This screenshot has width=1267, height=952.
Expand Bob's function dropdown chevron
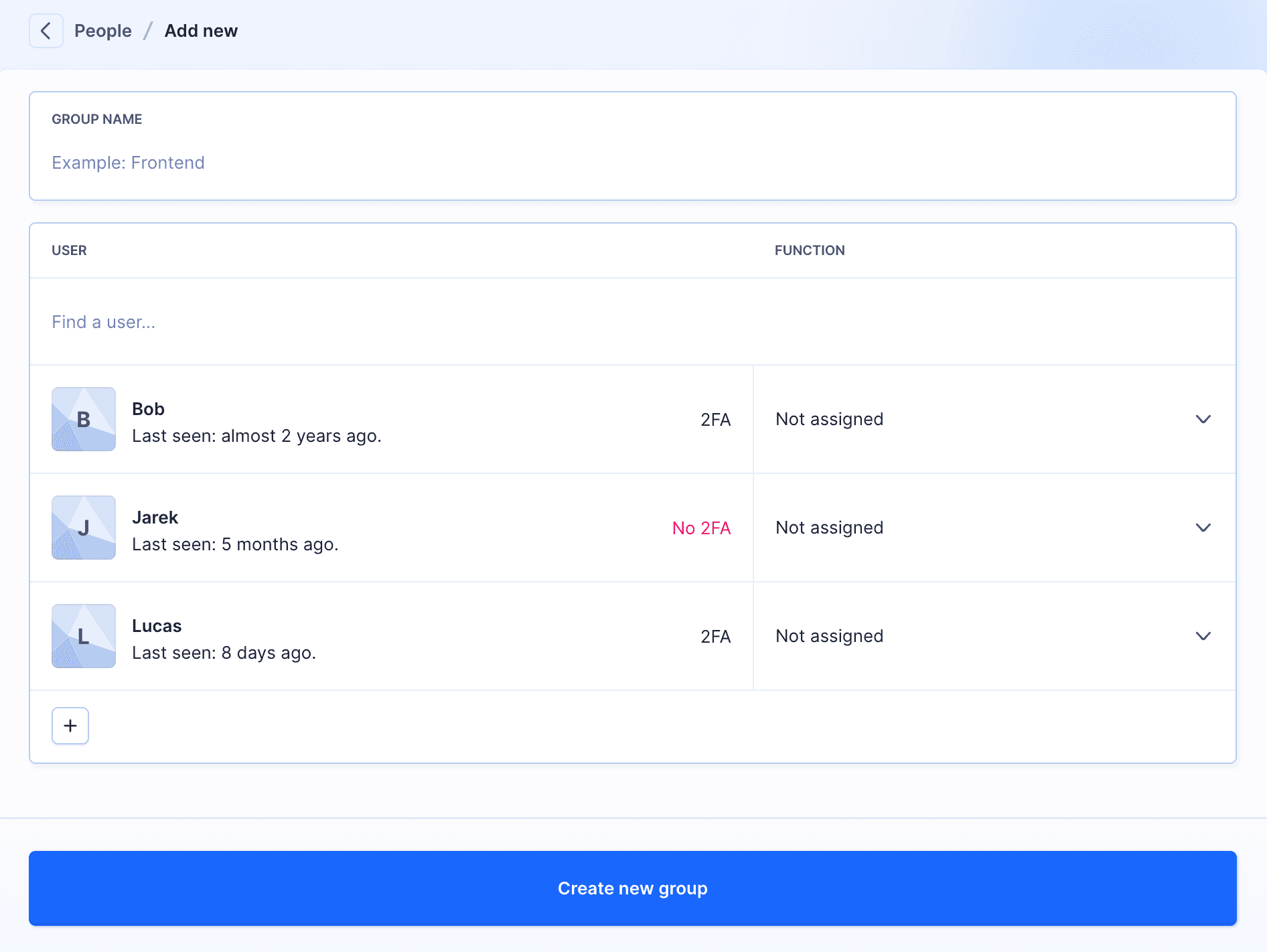(1203, 419)
